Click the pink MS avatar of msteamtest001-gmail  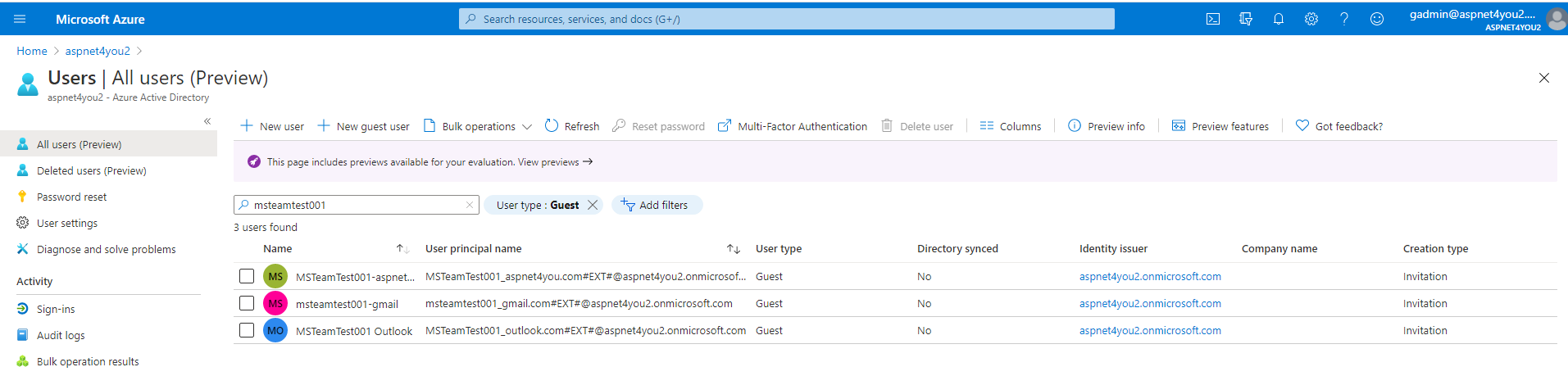275,303
